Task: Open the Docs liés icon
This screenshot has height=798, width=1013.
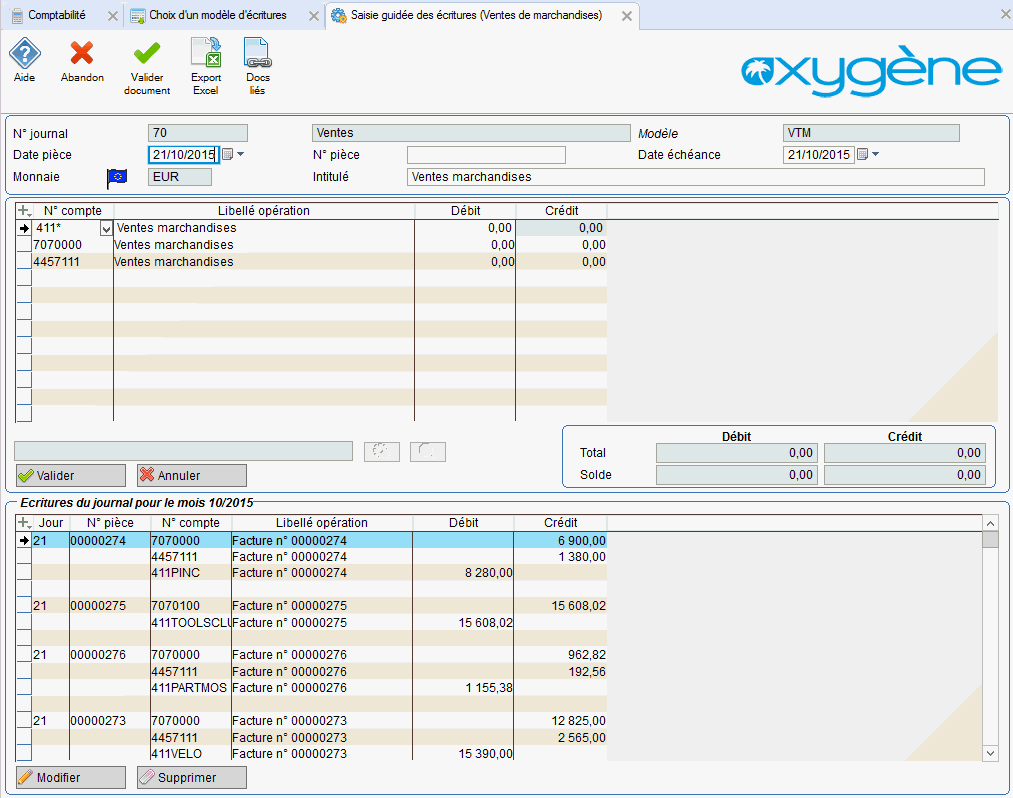Action: pos(258,54)
